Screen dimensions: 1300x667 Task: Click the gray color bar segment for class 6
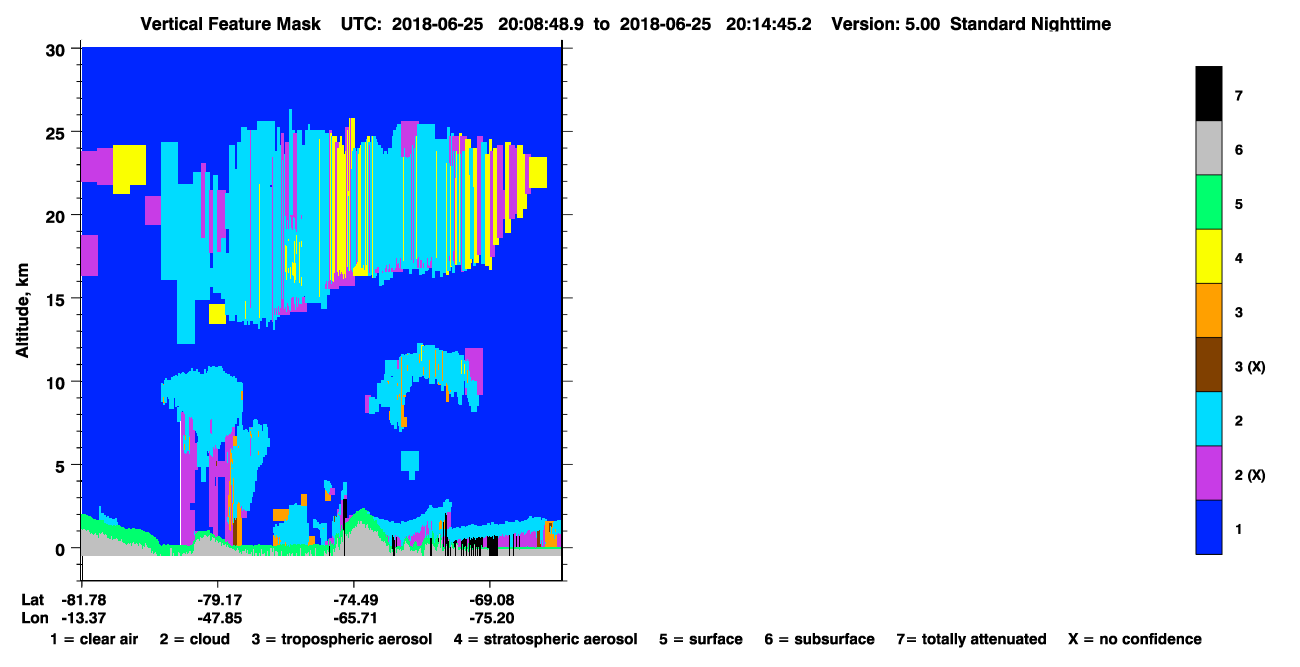coord(1208,148)
